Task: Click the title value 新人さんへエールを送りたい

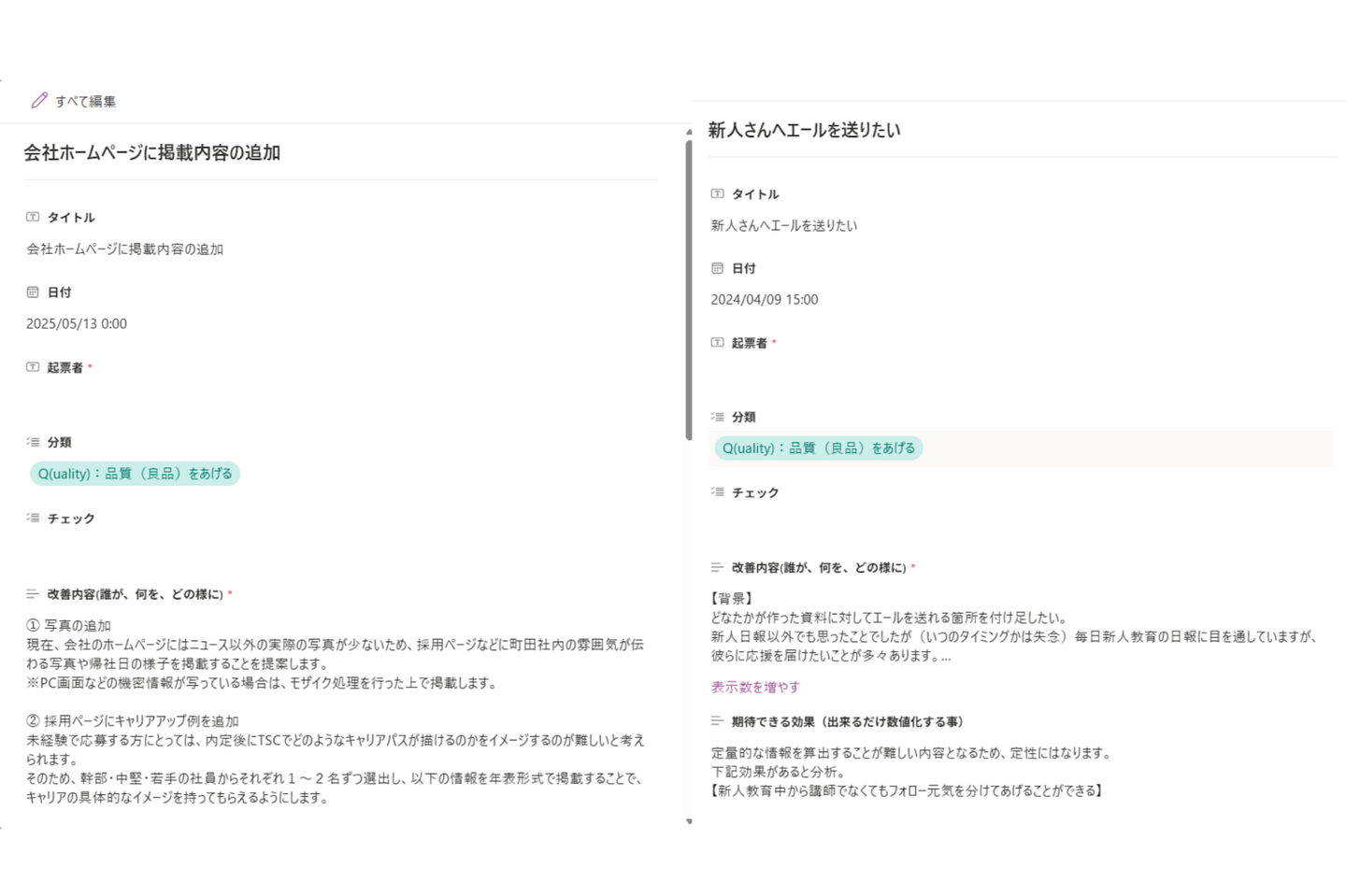Action: (783, 225)
